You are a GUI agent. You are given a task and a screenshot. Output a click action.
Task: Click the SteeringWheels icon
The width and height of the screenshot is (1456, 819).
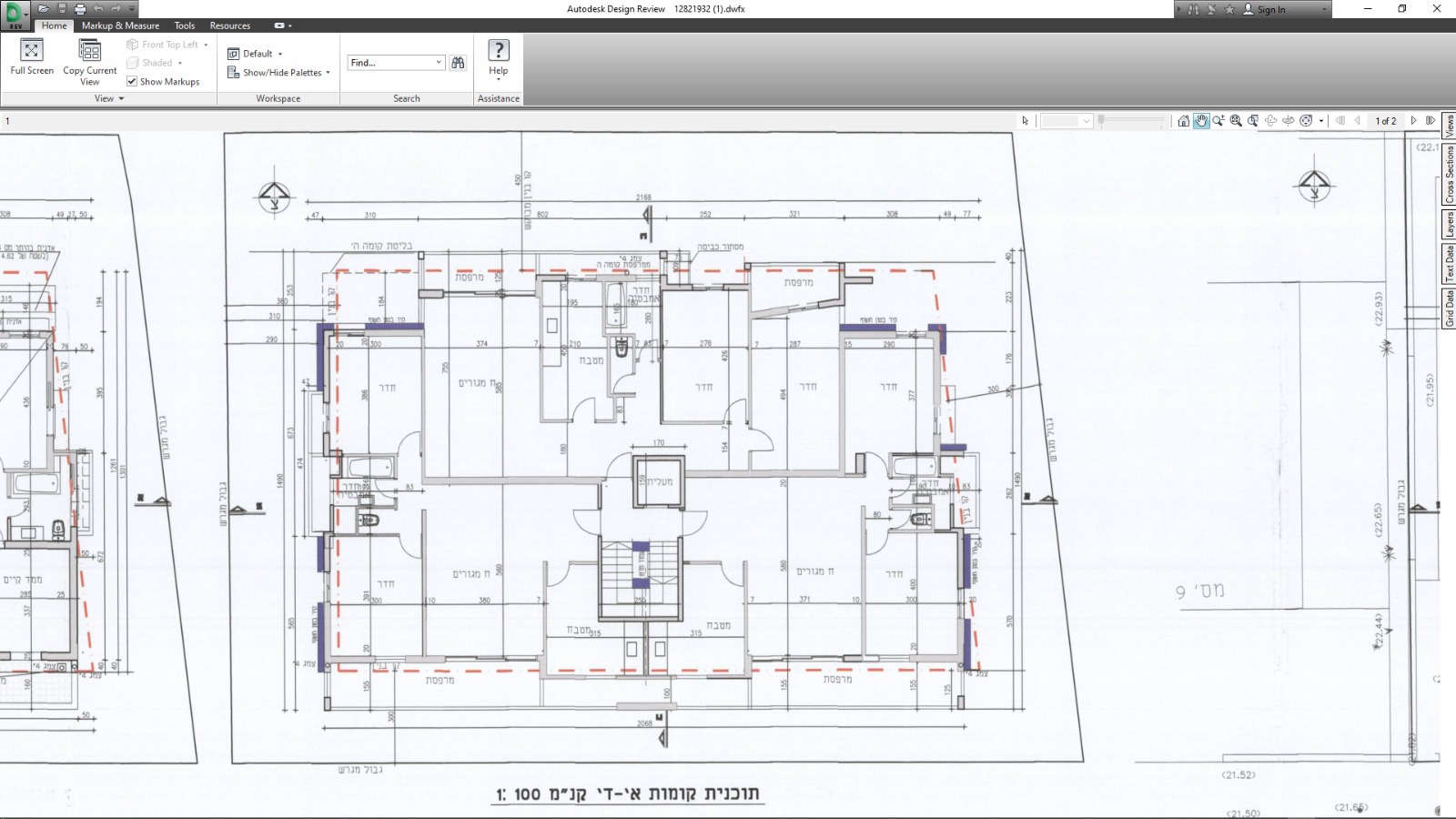coord(1306,120)
